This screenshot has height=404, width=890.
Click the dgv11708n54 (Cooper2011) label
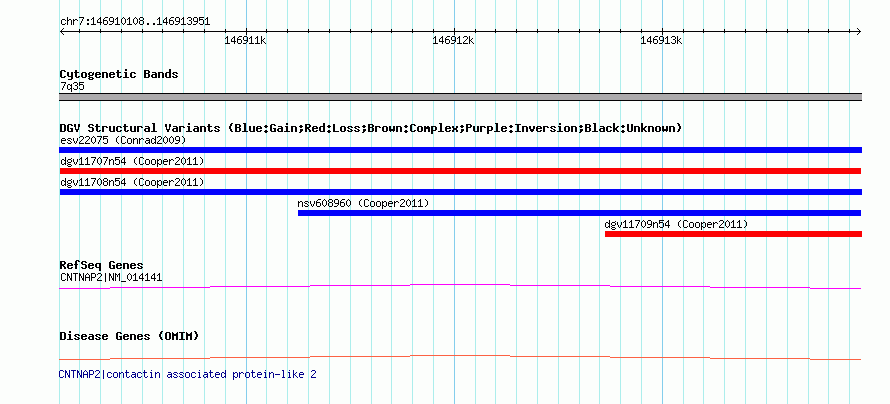click(132, 182)
